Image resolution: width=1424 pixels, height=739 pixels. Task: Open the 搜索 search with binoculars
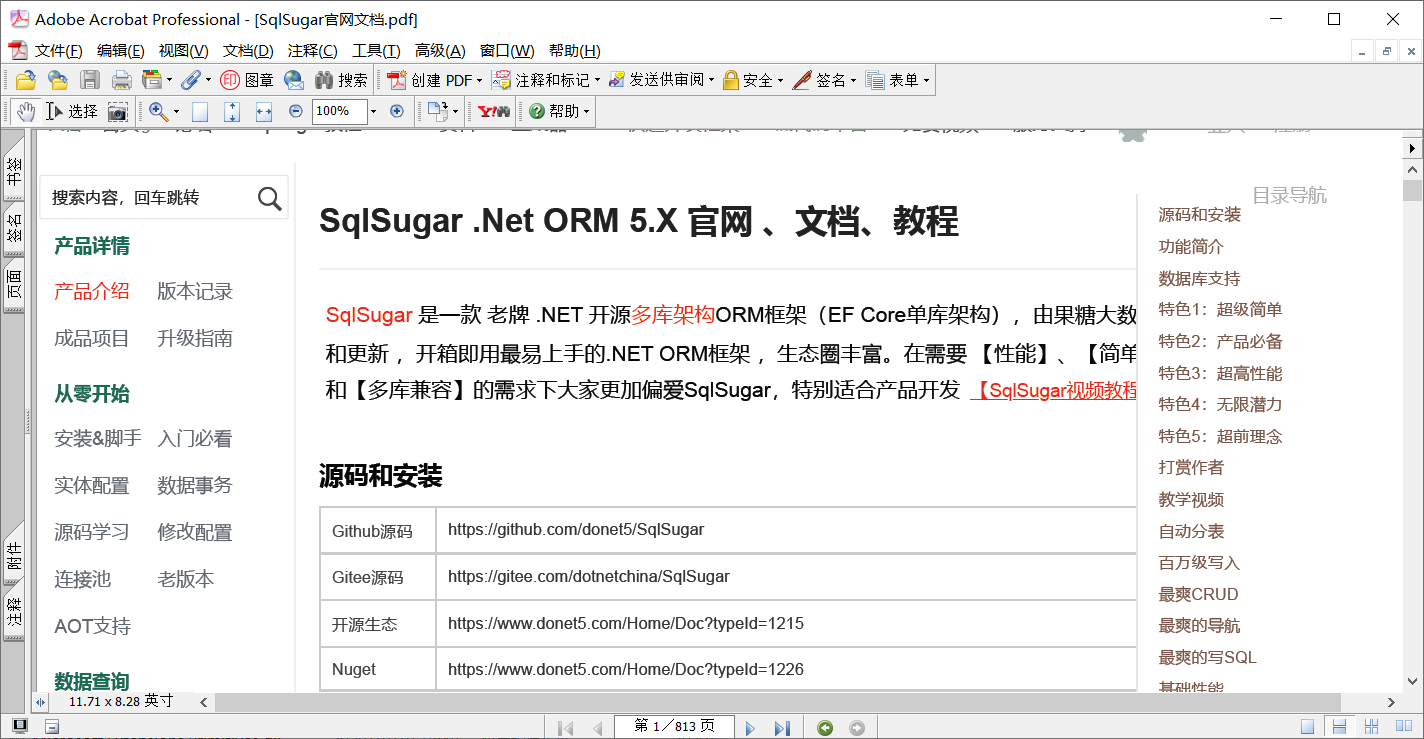point(341,80)
